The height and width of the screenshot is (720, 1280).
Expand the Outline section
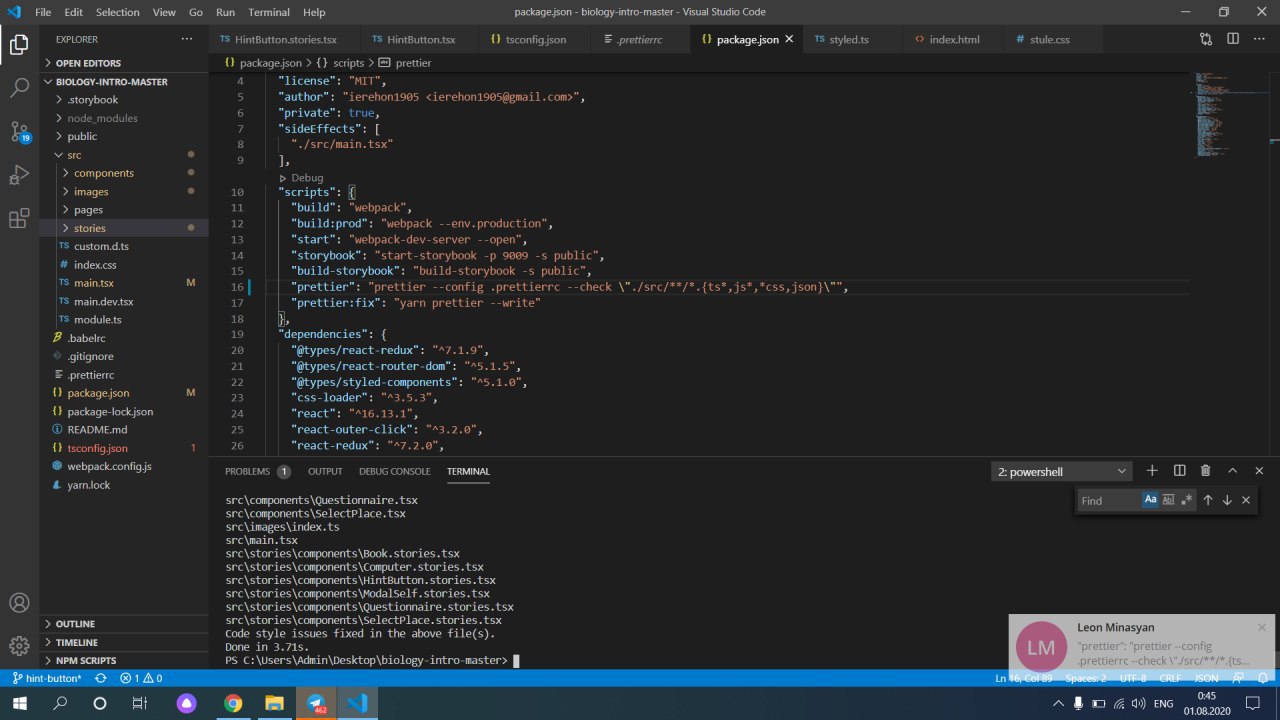(125, 623)
